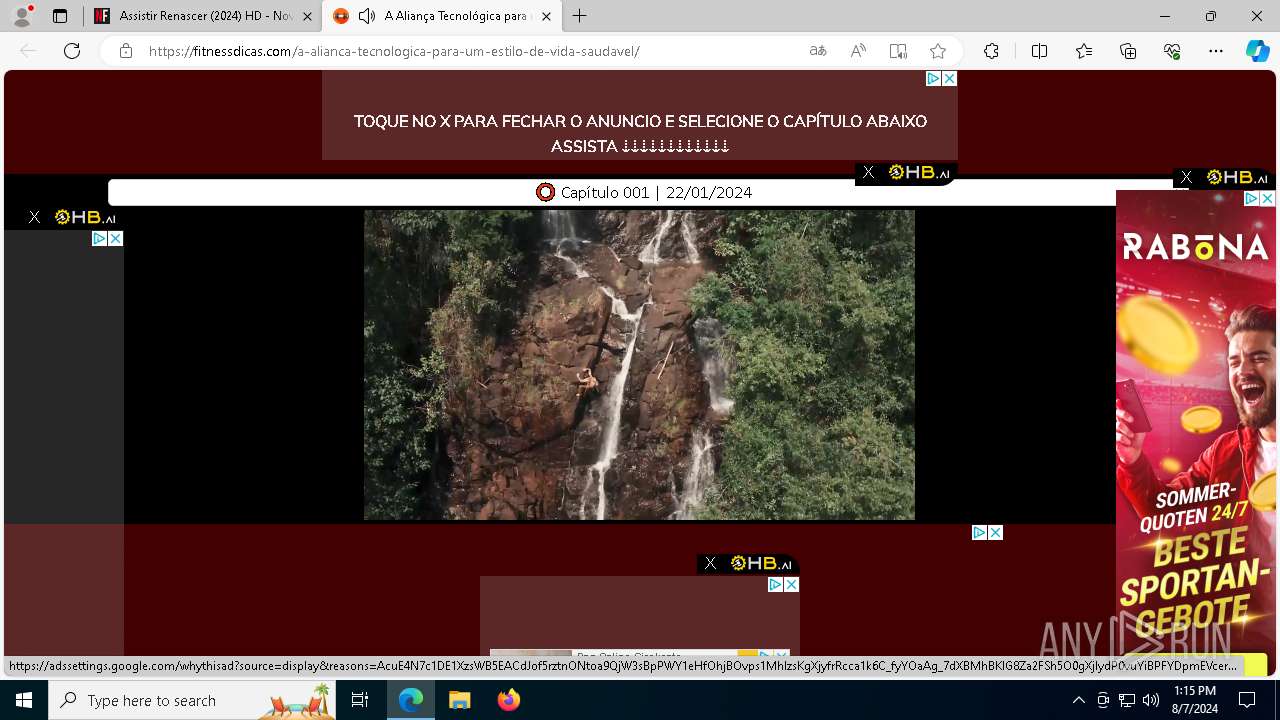Close the Rabona sports betting ad
The width and height of the screenshot is (1280, 720).
click(x=1268, y=199)
